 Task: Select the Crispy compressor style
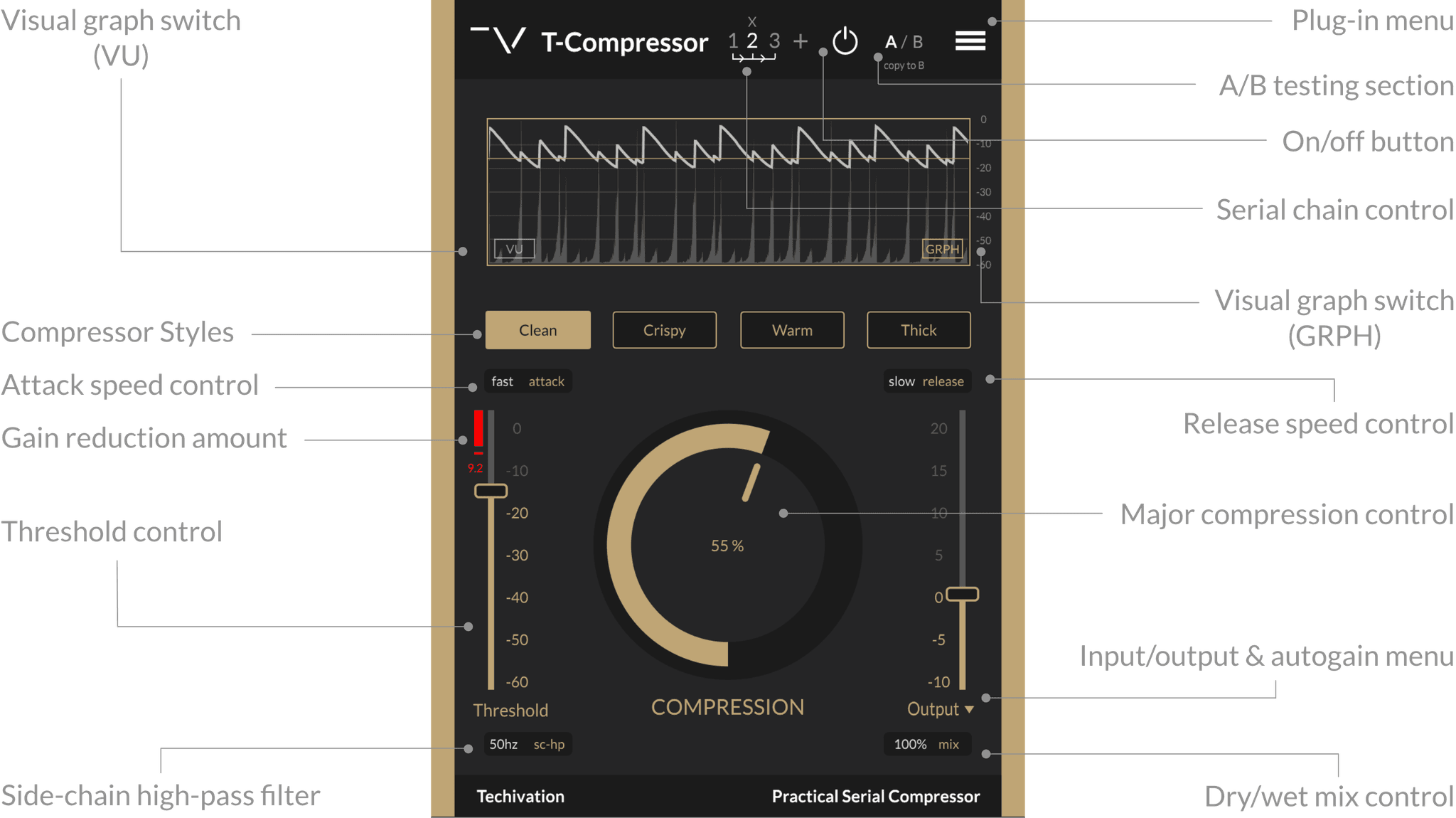(x=664, y=330)
